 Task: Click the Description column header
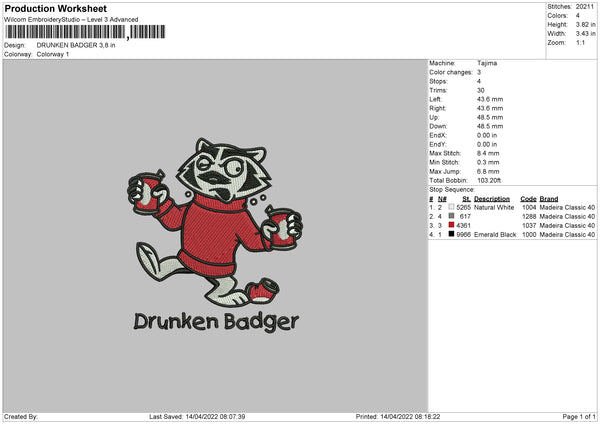tap(492, 199)
